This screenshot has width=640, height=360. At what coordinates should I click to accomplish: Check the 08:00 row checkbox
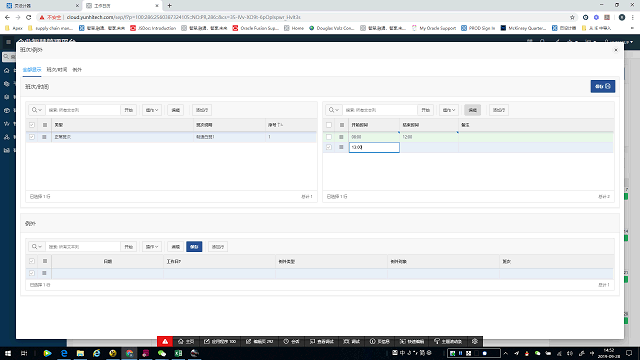click(329, 137)
